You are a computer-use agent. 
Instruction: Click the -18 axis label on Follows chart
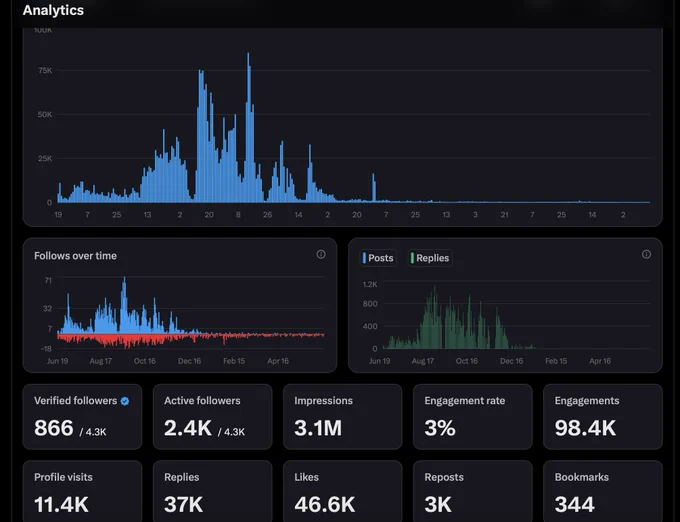pyautogui.click(x=46, y=349)
